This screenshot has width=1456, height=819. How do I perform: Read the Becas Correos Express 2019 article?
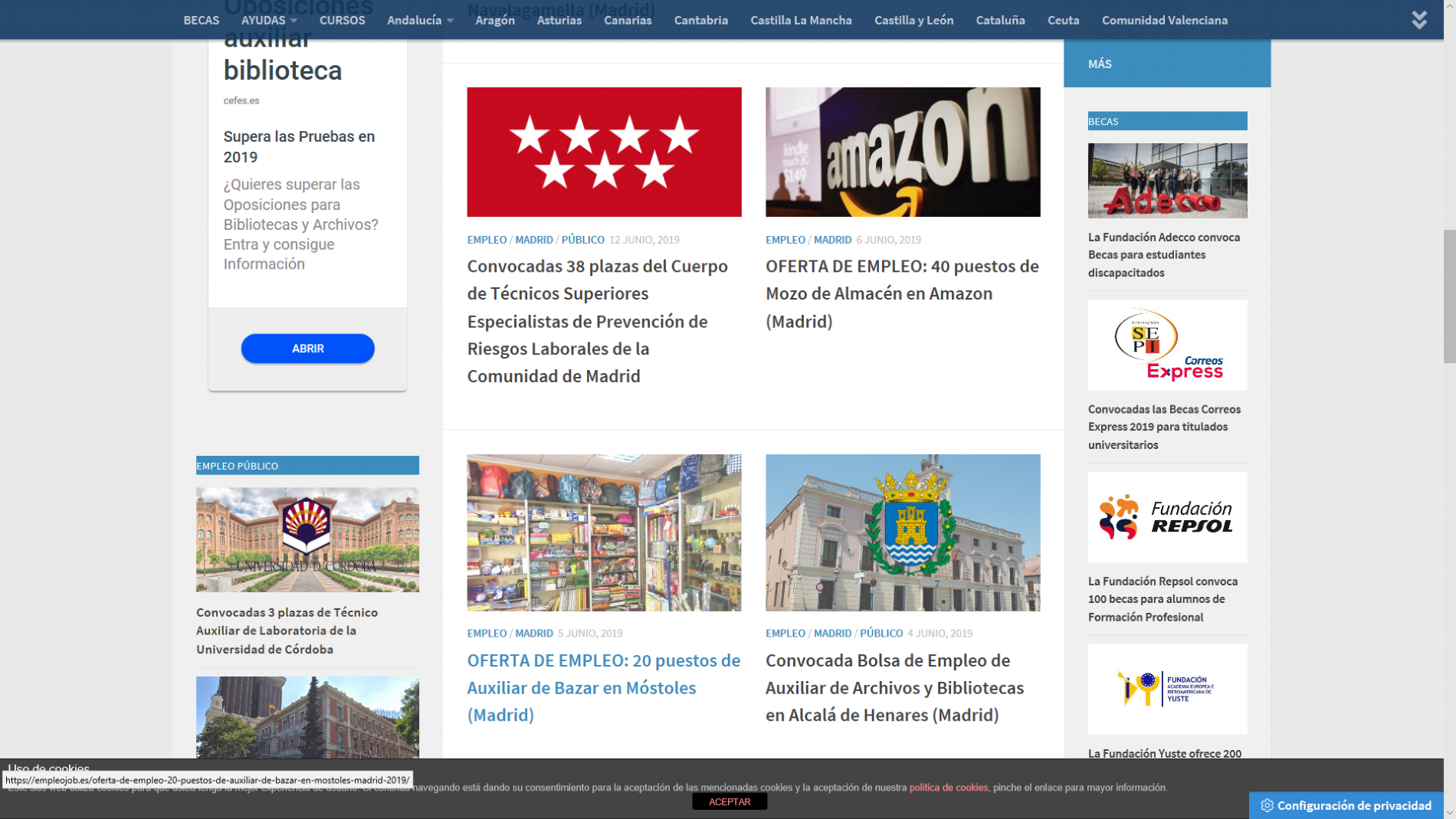(1164, 427)
